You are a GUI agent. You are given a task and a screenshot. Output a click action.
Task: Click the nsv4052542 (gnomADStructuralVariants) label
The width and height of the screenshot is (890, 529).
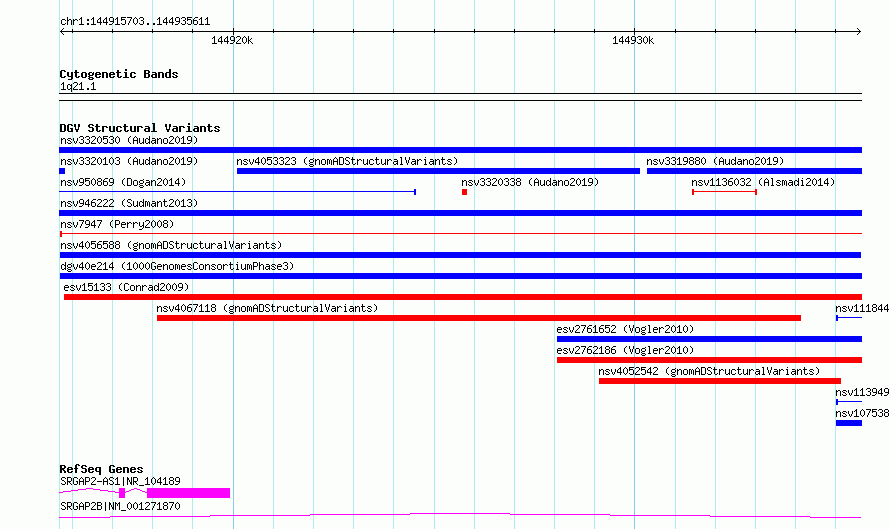(x=709, y=371)
